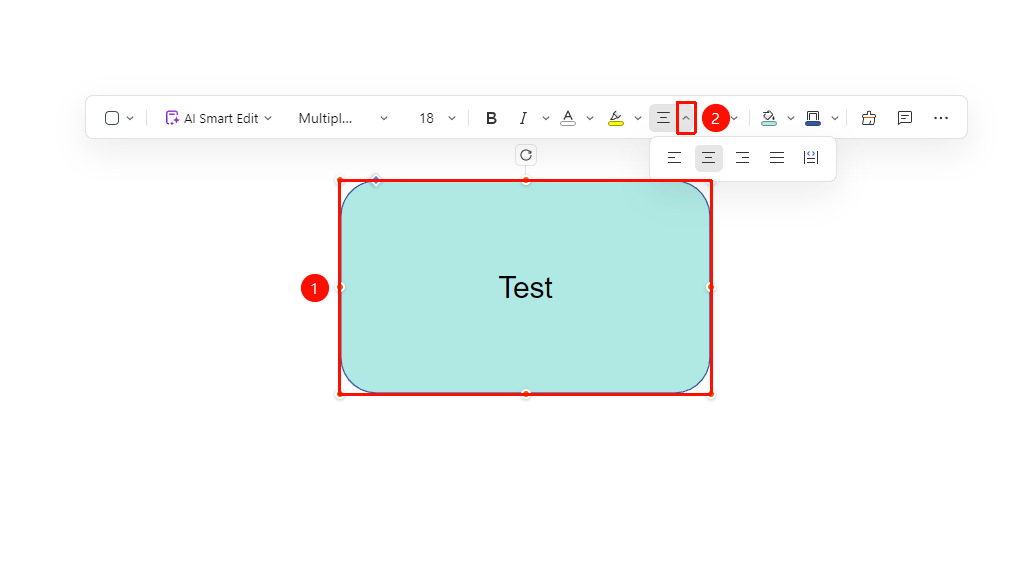The height and width of the screenshot is (561, 1033).
Task: Click the rounded rectangle shape type icon
Action: click(112, 118)
